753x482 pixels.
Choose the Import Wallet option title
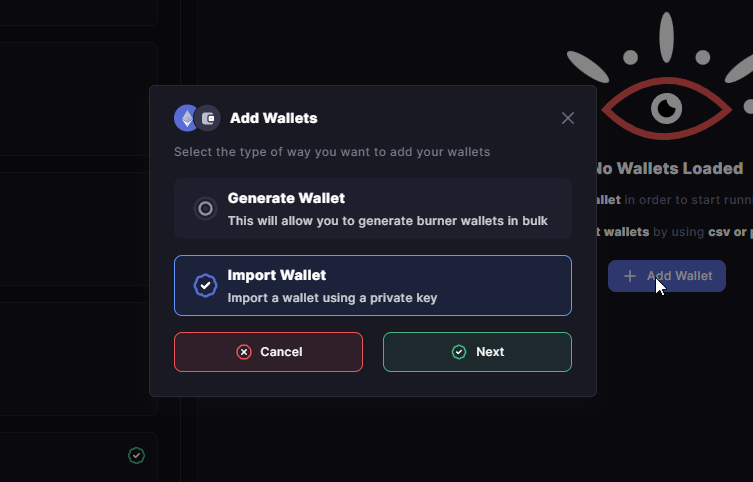click(277, 275)
